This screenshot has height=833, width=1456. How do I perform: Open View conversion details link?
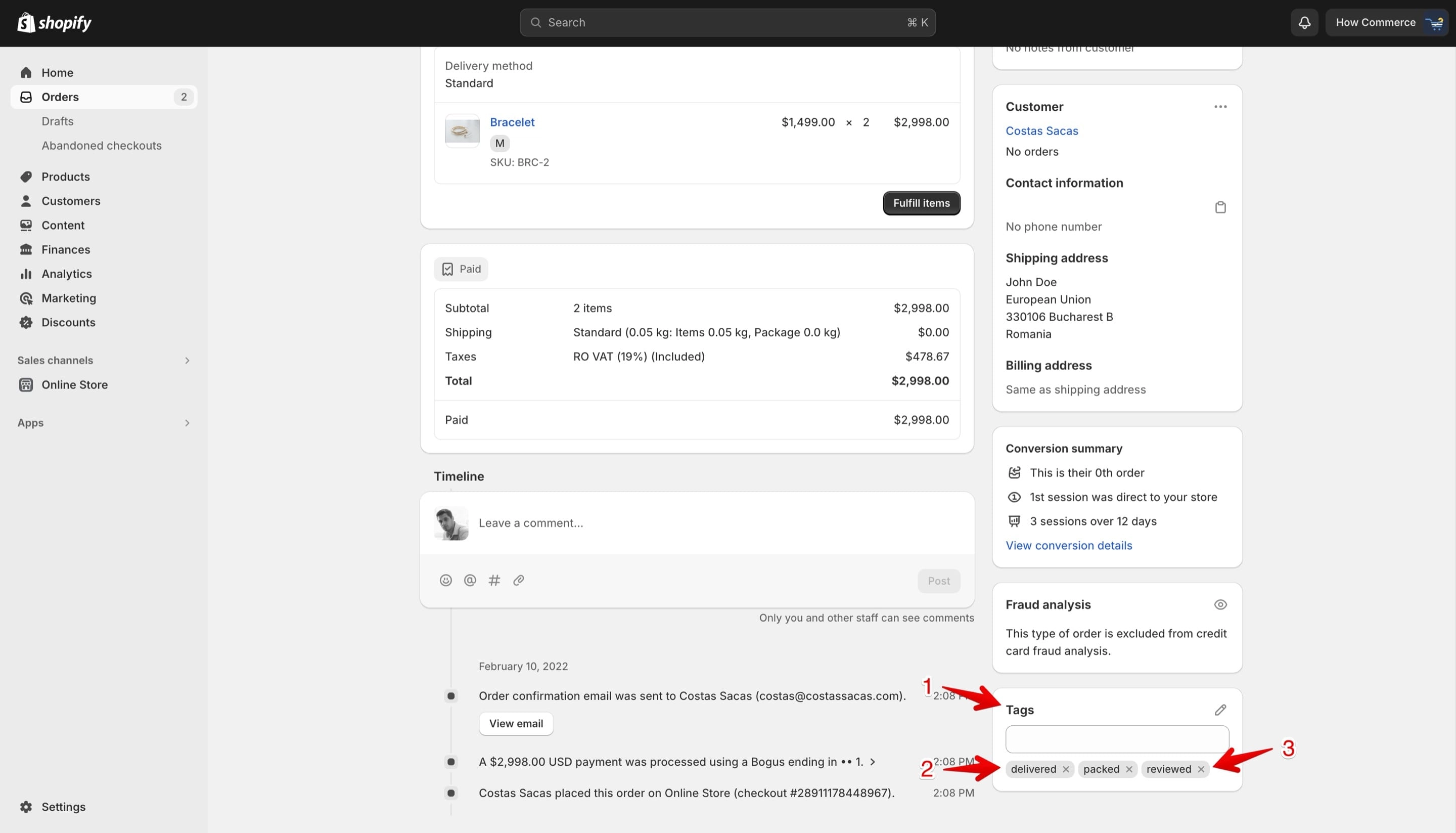(1069, 545)
